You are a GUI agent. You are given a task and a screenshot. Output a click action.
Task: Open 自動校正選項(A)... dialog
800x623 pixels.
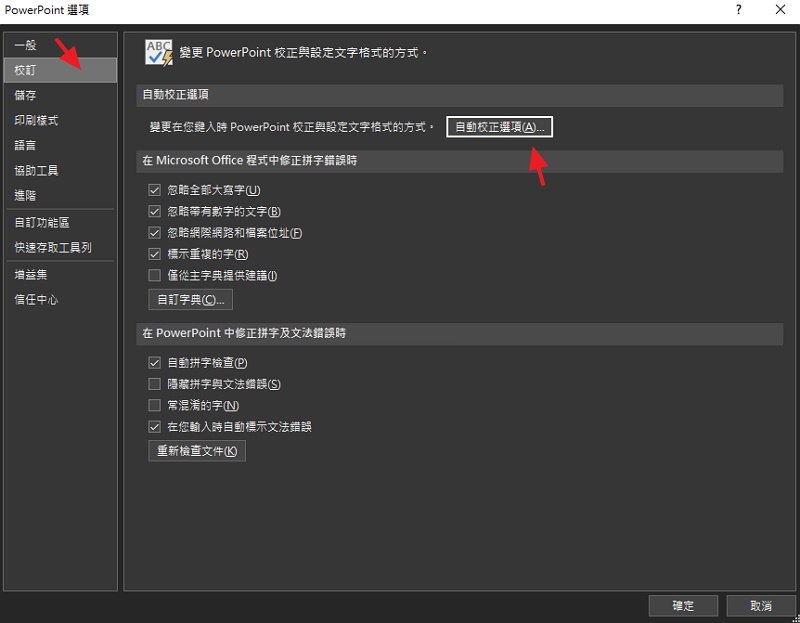pyautogui.click(x=499, y=127)
